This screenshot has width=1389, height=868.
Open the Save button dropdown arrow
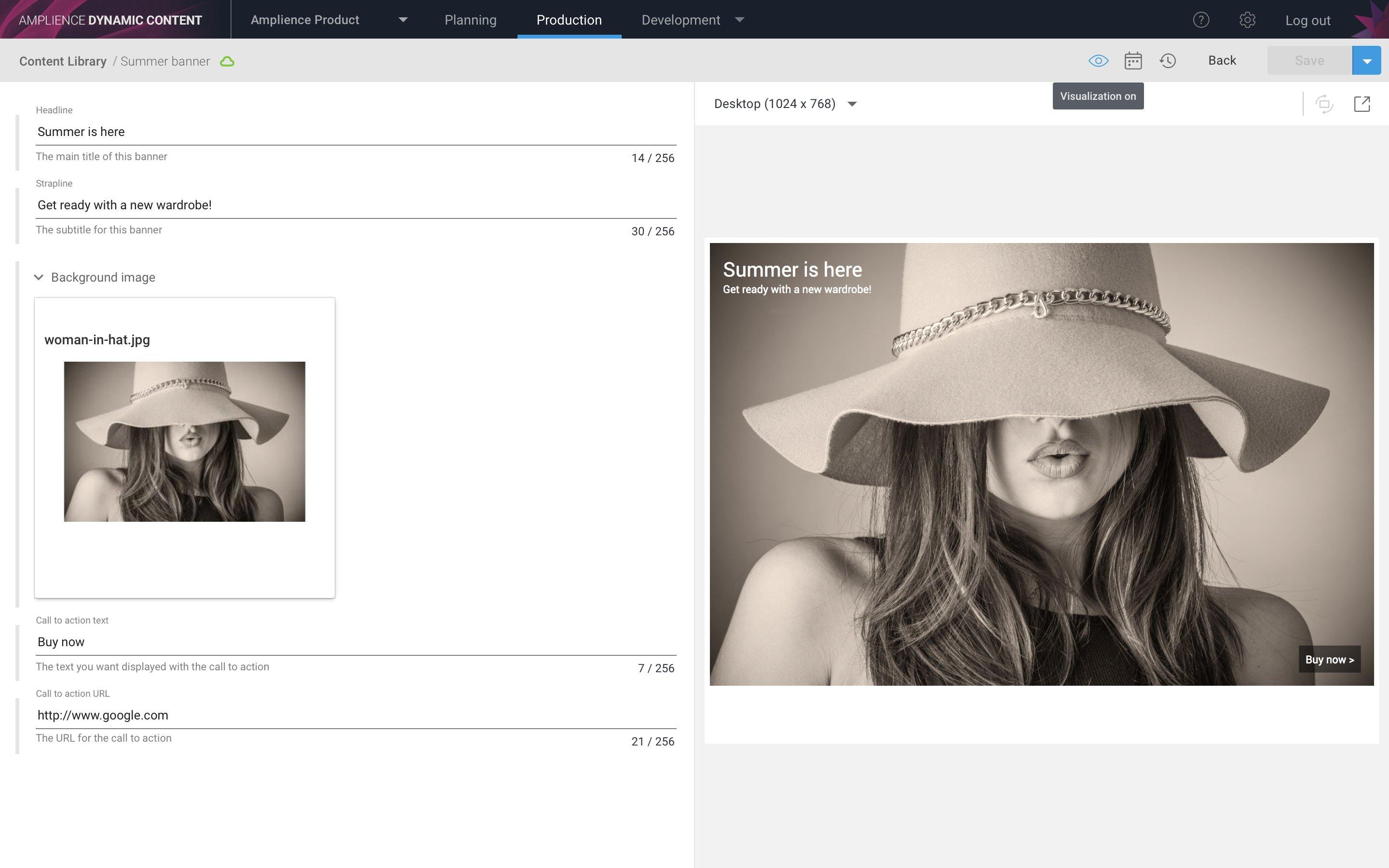[x=1367, y=61]
